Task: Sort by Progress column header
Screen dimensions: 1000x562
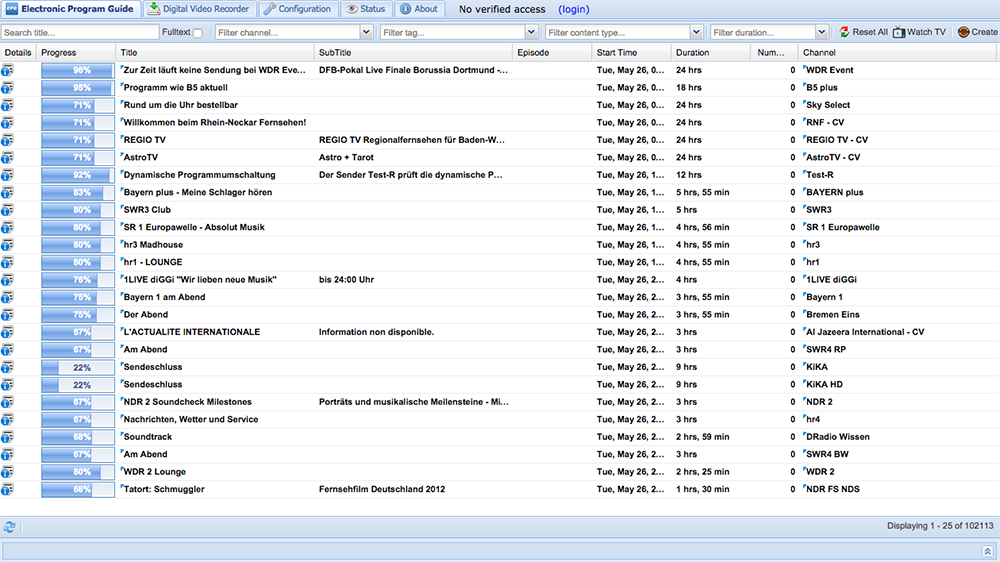Action: pos(76,53)
